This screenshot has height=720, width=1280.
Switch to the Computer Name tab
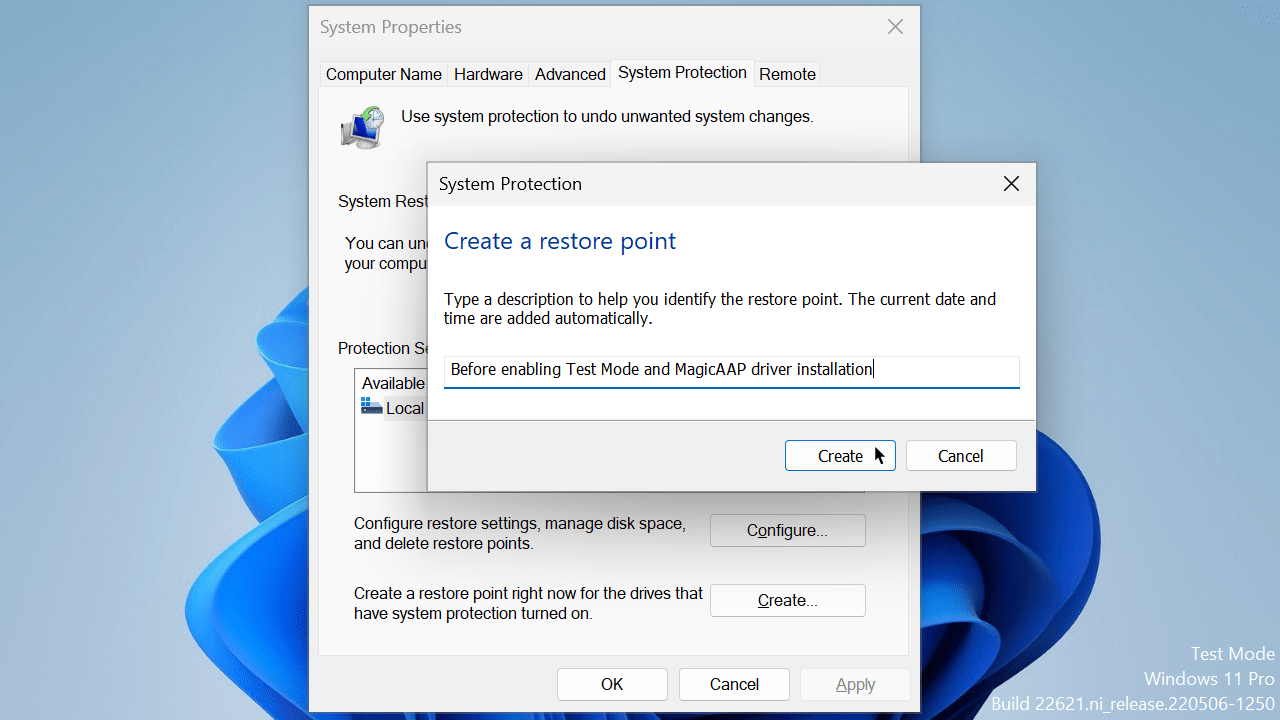[383, 74]
